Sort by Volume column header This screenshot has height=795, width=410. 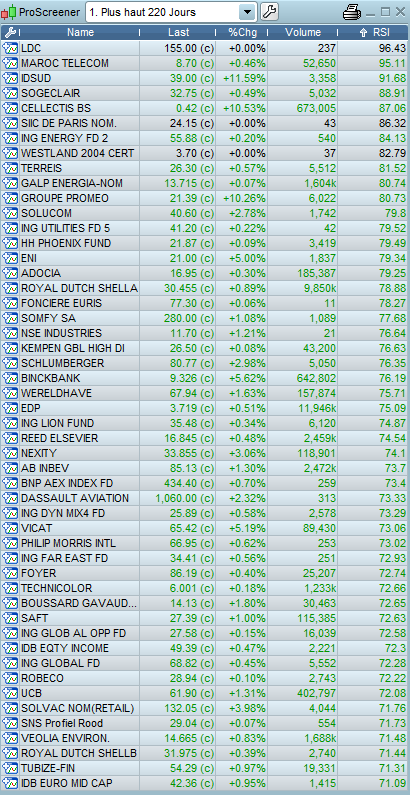point(303,32)
